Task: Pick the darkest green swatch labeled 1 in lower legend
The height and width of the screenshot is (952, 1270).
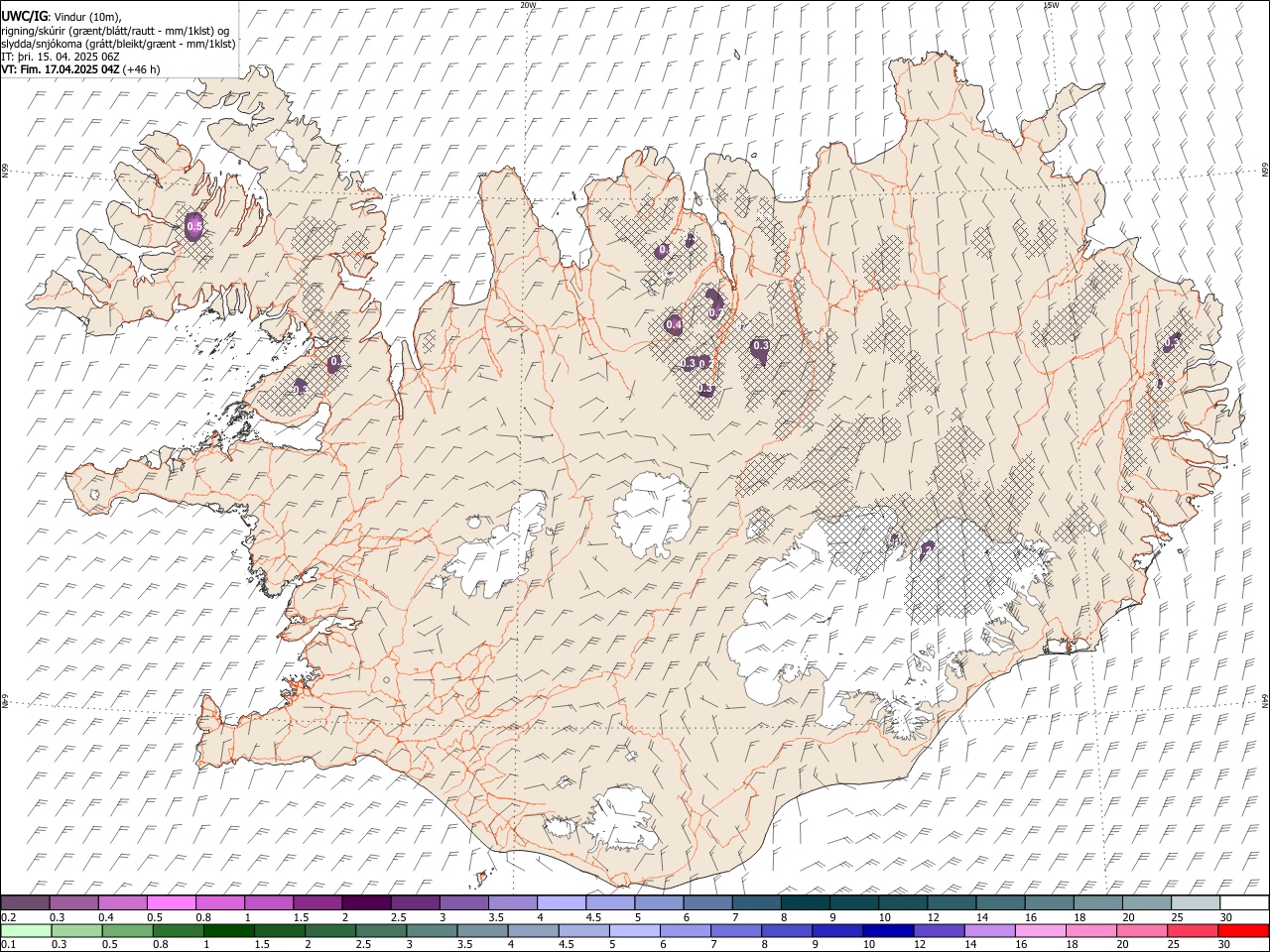Action: 229,930
